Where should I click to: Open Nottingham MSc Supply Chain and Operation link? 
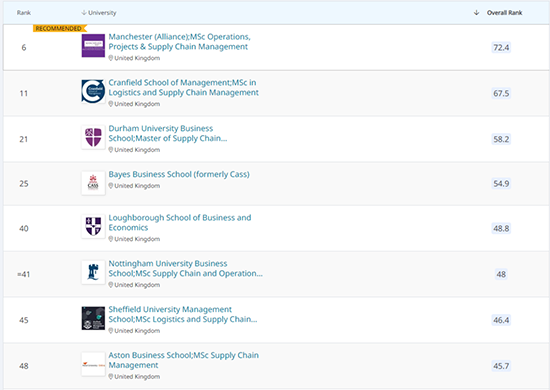click(186, 269)
